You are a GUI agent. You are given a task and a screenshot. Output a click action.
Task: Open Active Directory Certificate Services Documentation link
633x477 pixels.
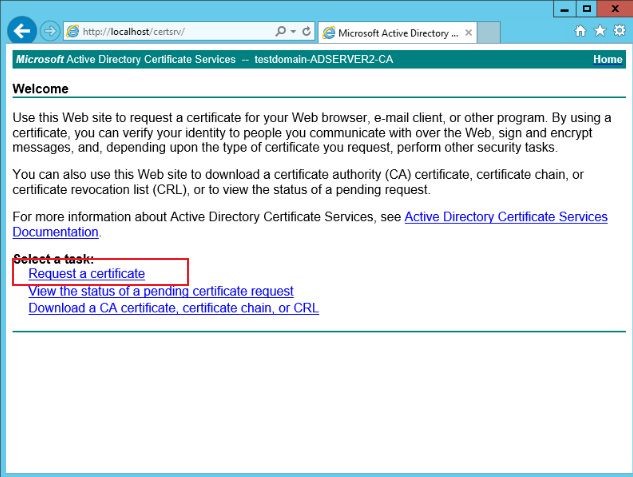point(310,224)
